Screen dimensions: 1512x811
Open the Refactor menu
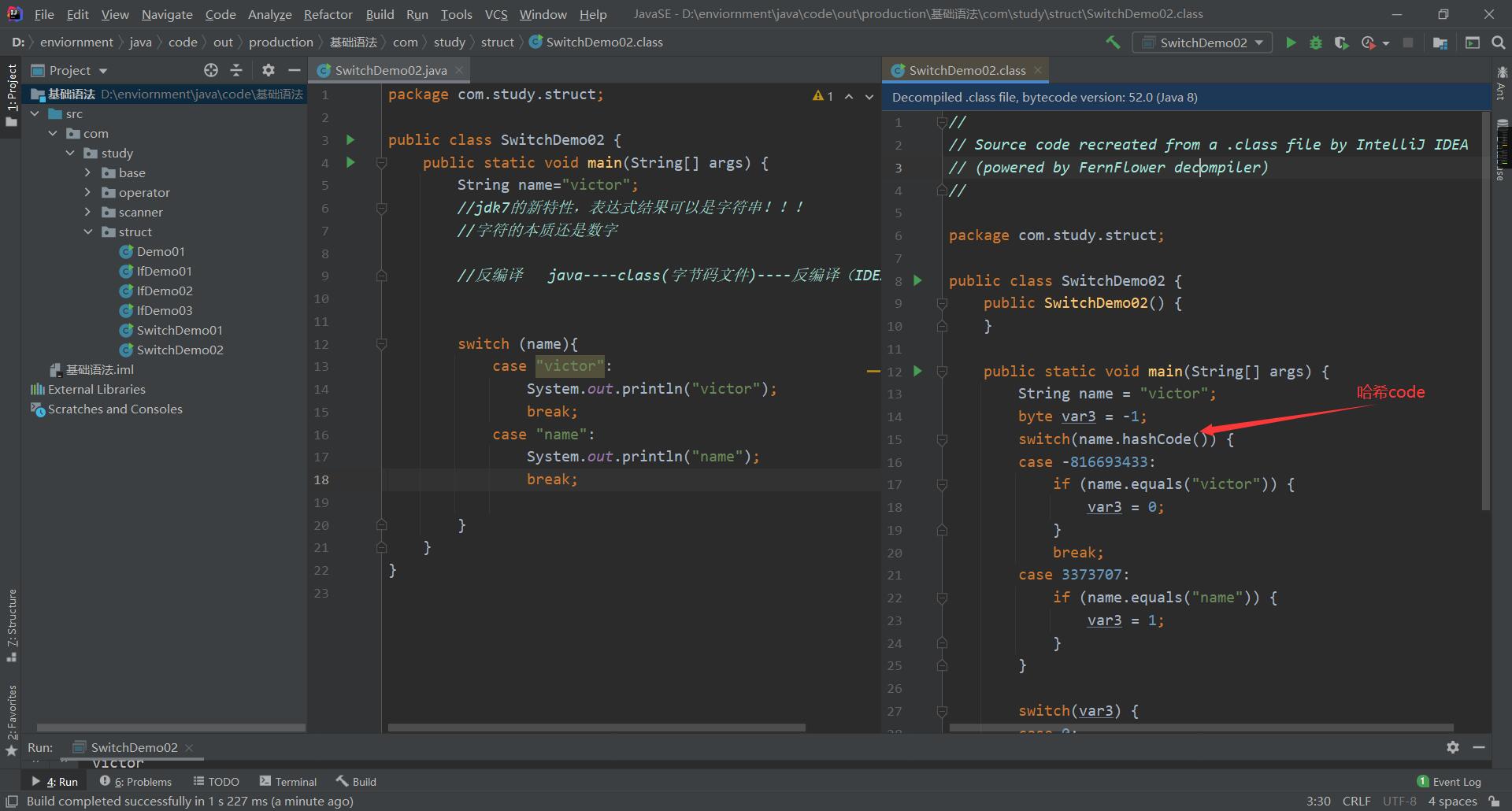point(328,14)
